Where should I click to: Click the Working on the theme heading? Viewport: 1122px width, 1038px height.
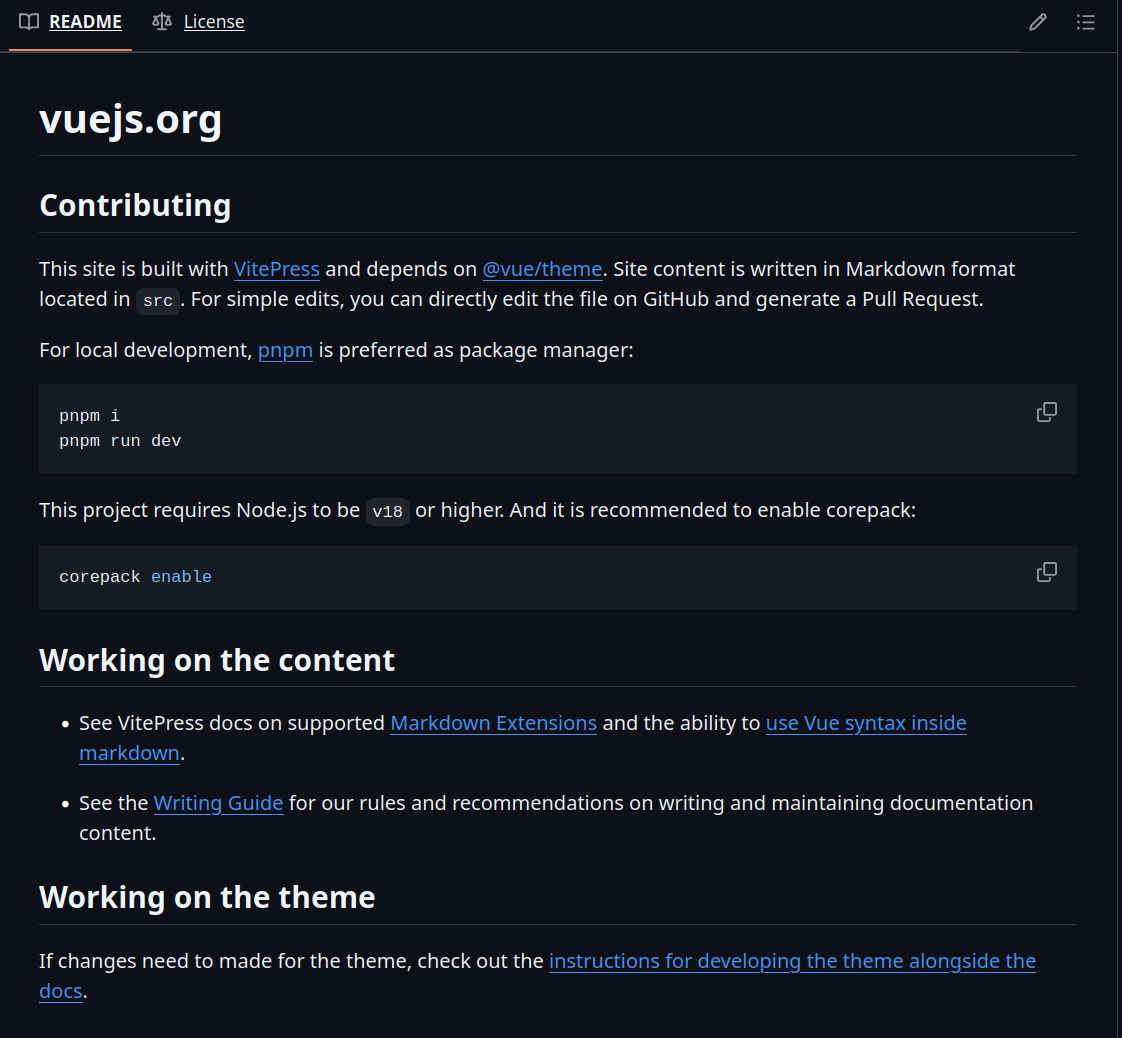207,898
